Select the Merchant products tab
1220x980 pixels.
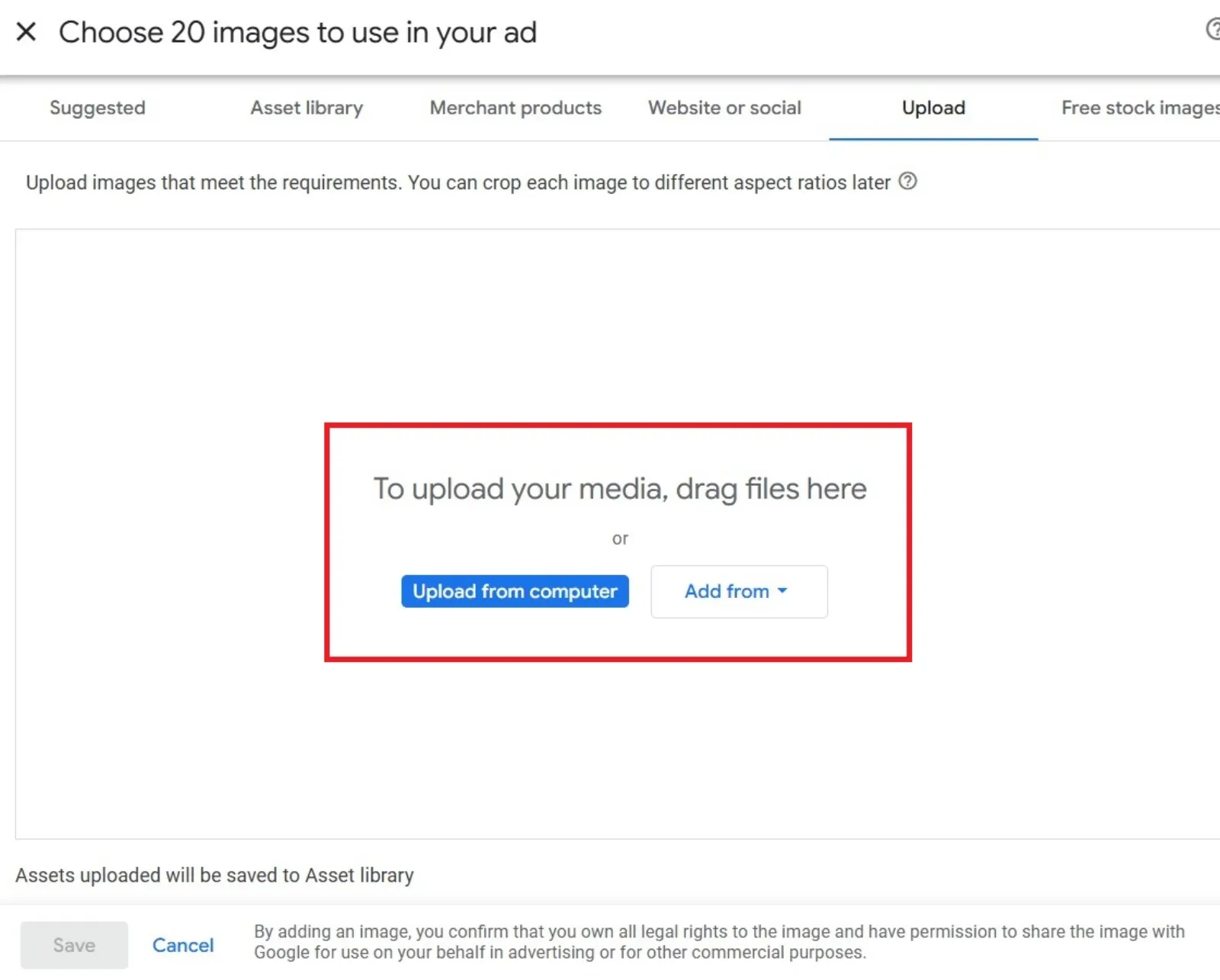(515, 108)
